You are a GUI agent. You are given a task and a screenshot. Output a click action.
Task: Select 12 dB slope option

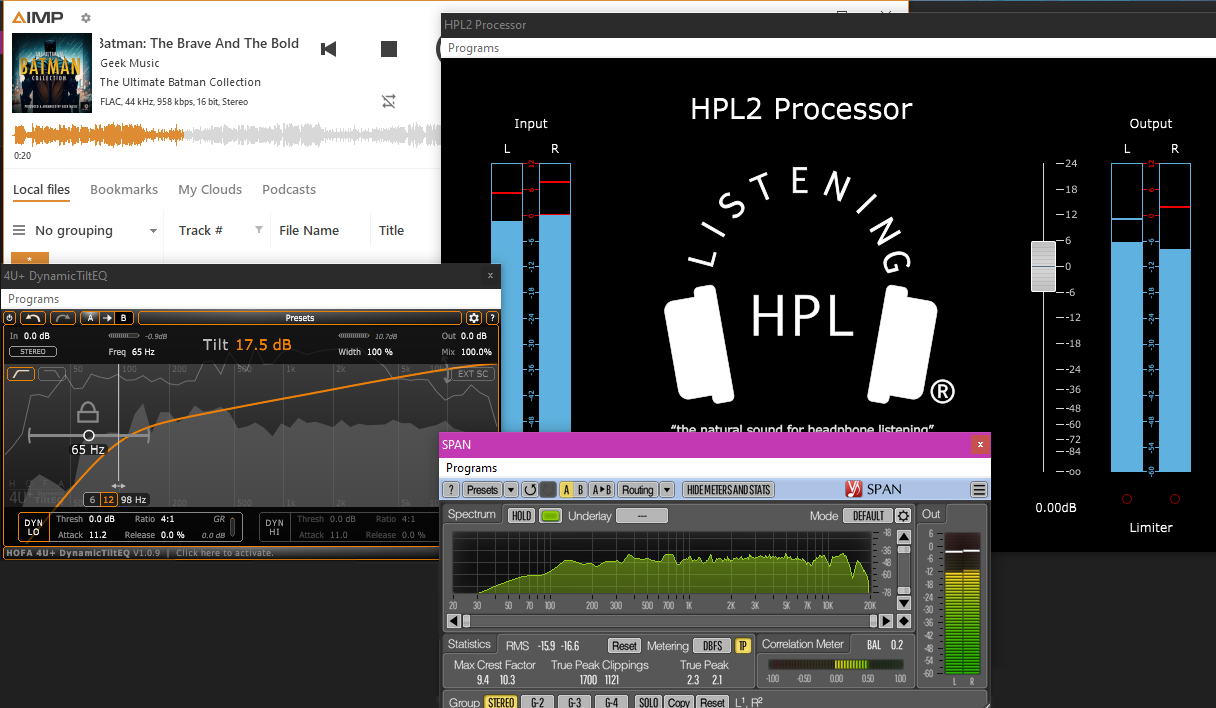pyautogui.click(x=109, y=499)
